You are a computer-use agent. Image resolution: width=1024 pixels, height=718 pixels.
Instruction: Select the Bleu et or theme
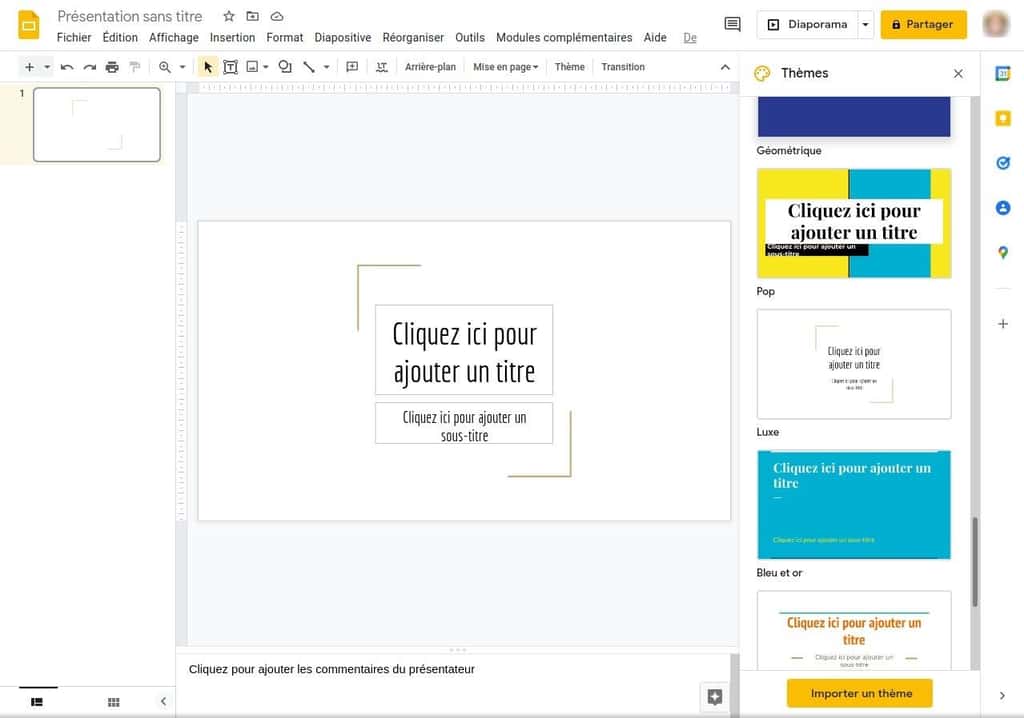[853, 504]
